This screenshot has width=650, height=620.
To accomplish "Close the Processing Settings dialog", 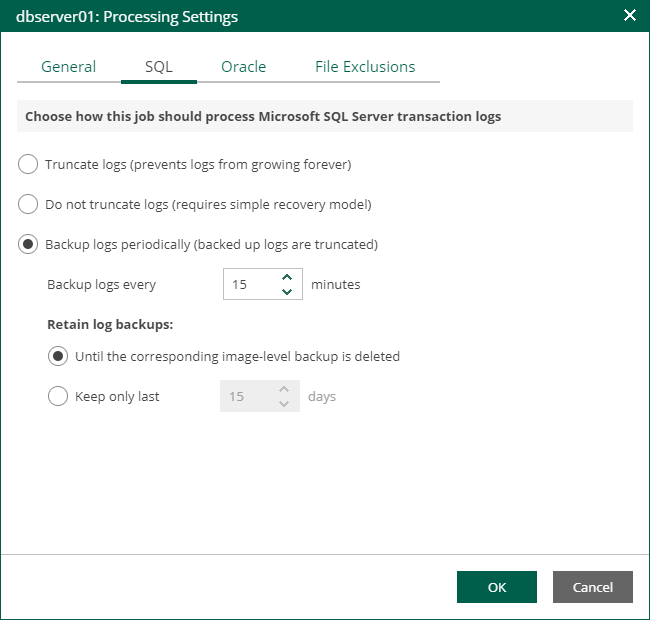I will click(629, 16).
